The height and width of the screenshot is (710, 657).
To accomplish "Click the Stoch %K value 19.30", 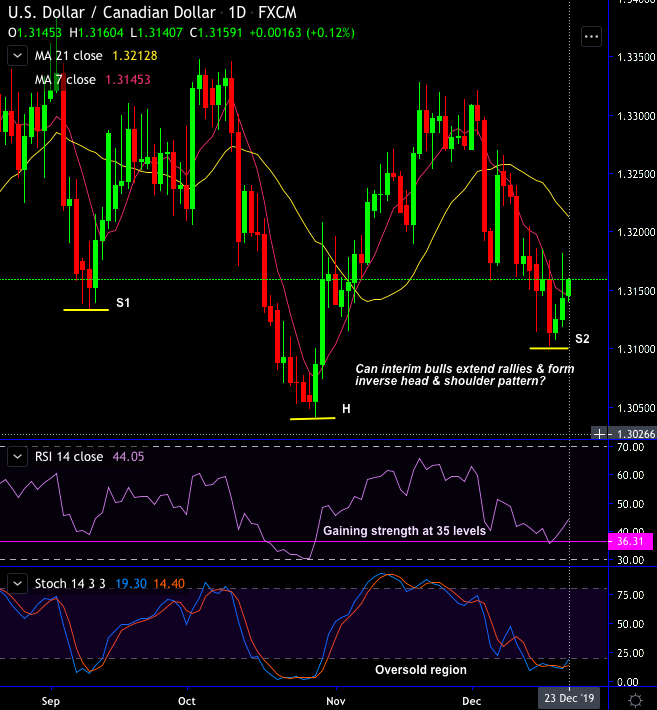I will click(131, 584).
